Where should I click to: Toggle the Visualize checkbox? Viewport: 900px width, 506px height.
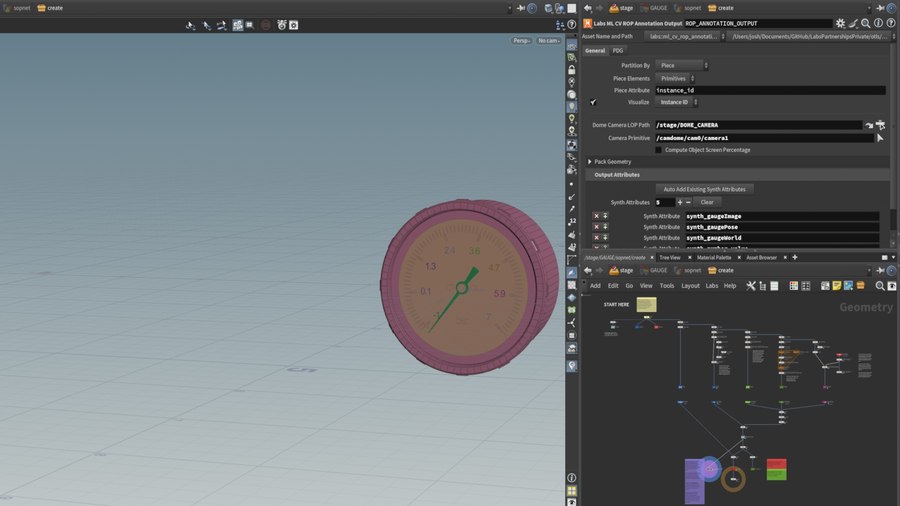tap(593, 102)
